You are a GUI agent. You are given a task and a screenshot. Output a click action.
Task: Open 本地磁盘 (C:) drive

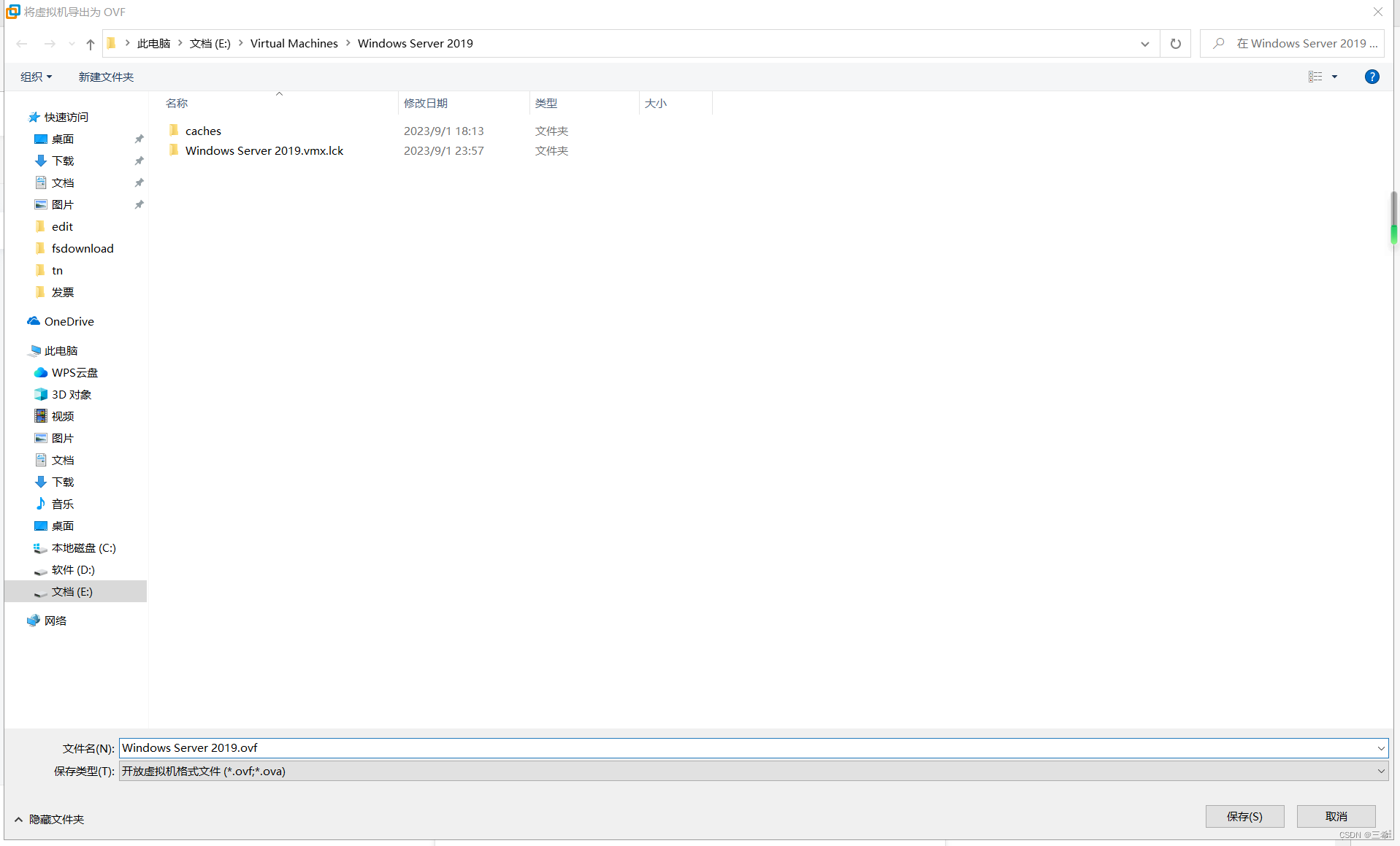[x=83, y=547]
